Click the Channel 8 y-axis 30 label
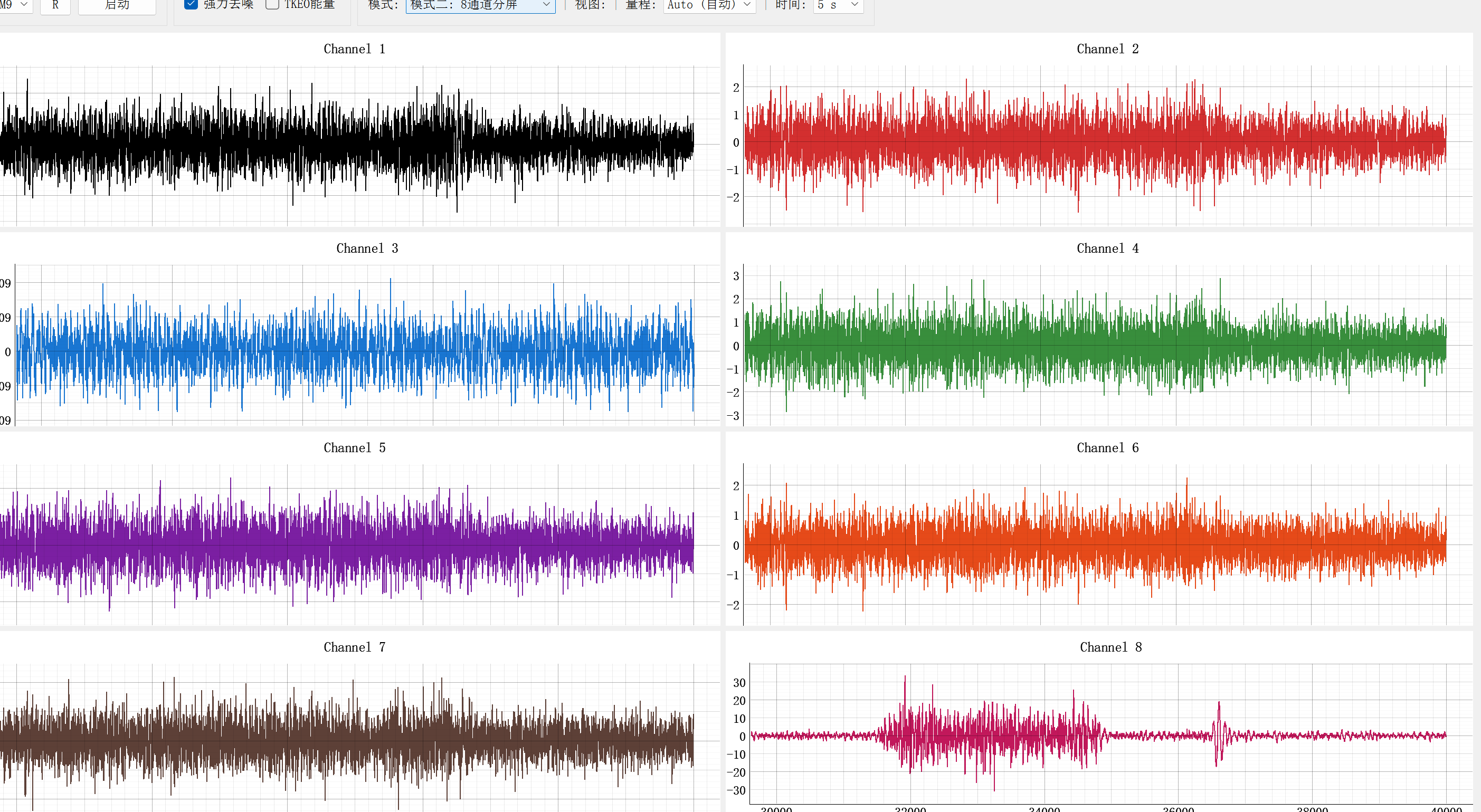The width and height of the screenshot is (1481, 812). click(739, 683)
